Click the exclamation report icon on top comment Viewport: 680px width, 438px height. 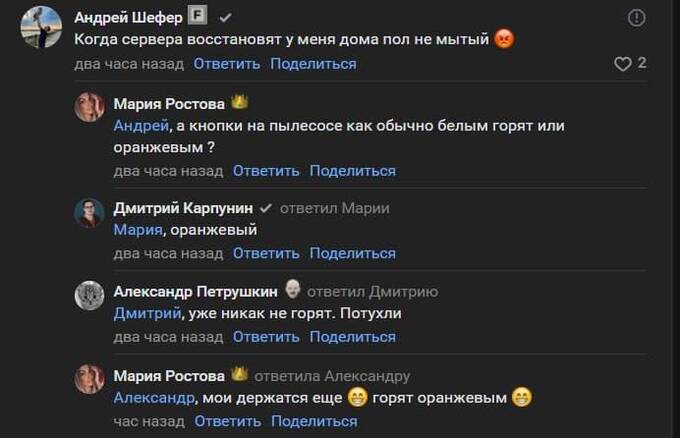tap(636, 18)
